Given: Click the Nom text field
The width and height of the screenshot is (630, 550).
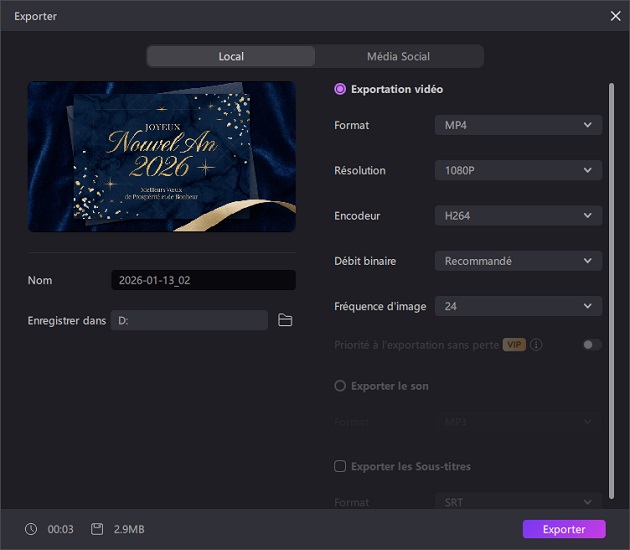Looking at the screenshot, I should pyautogui.click(x=203, y=281).
